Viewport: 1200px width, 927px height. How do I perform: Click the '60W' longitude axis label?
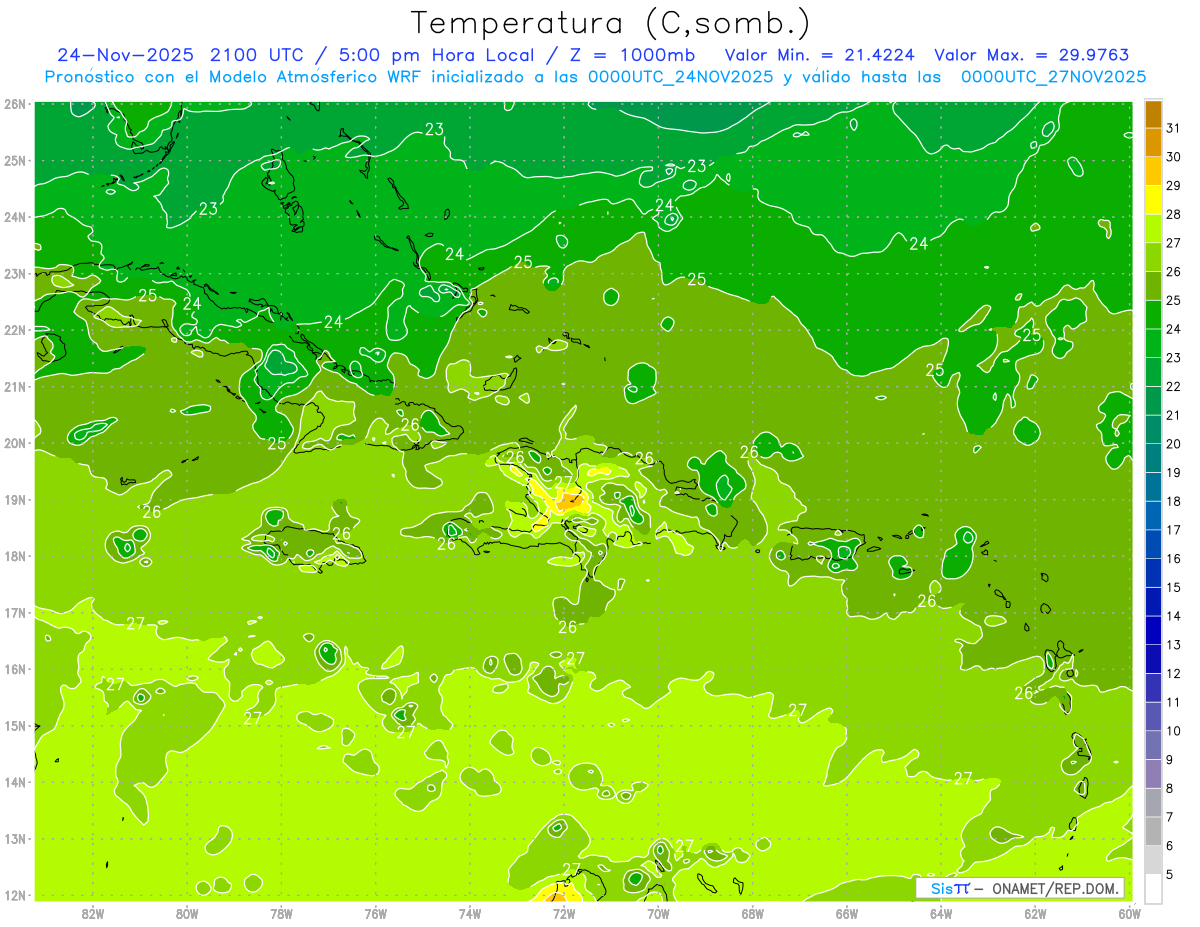tap(1129, 913)
